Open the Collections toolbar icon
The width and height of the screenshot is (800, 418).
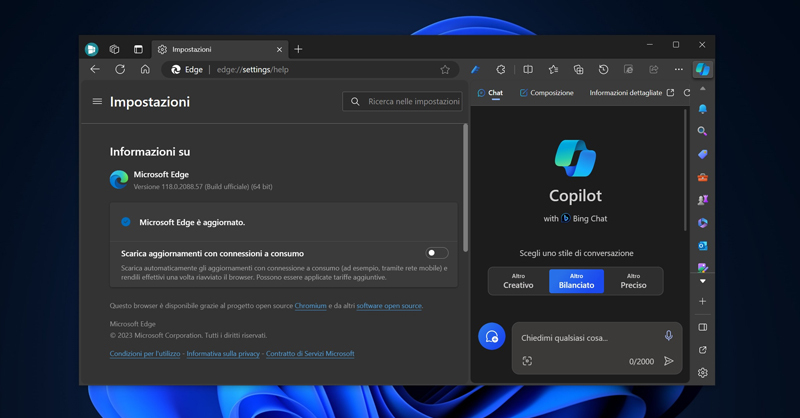[x=578, y=69]
